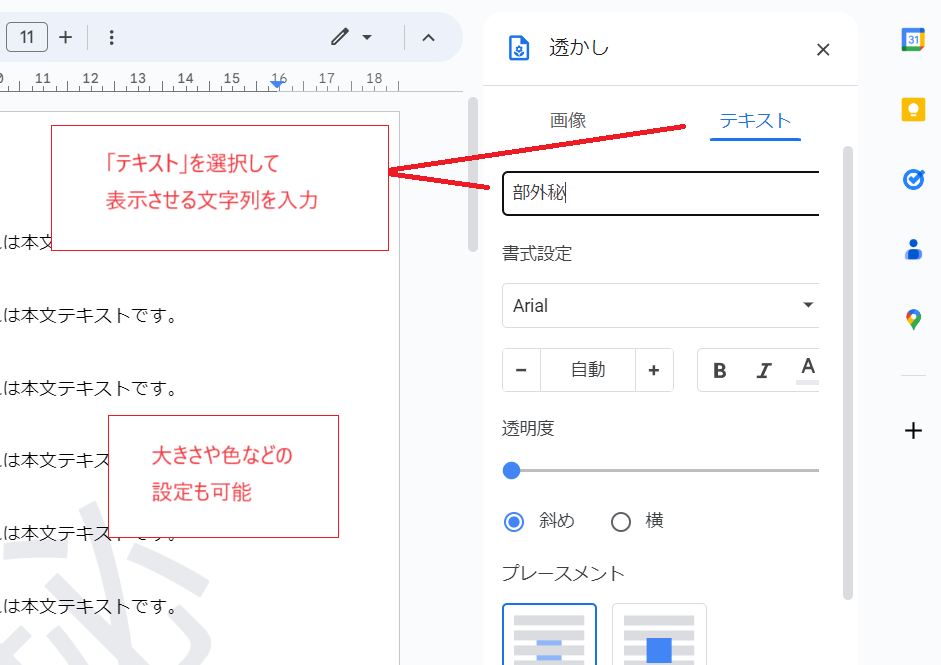This screenshot has width=941, height=665.
Task: Click the watermark panel vertical scrollbar
Action: point(847,372)
